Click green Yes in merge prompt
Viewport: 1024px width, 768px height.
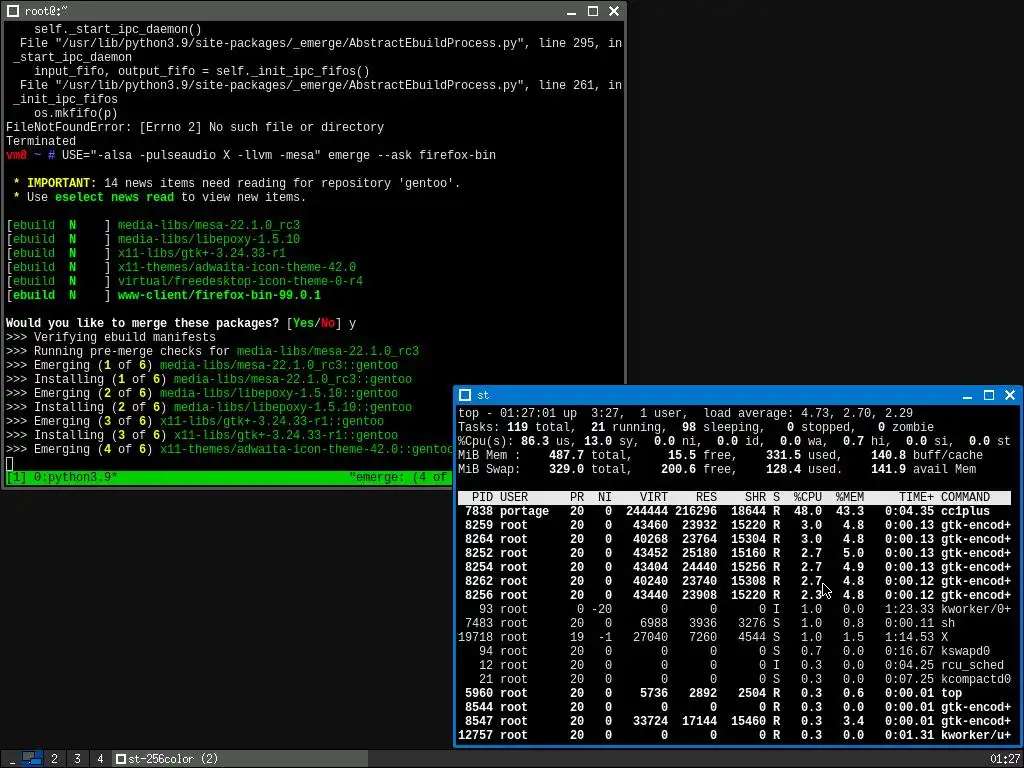tap(303, 323)
